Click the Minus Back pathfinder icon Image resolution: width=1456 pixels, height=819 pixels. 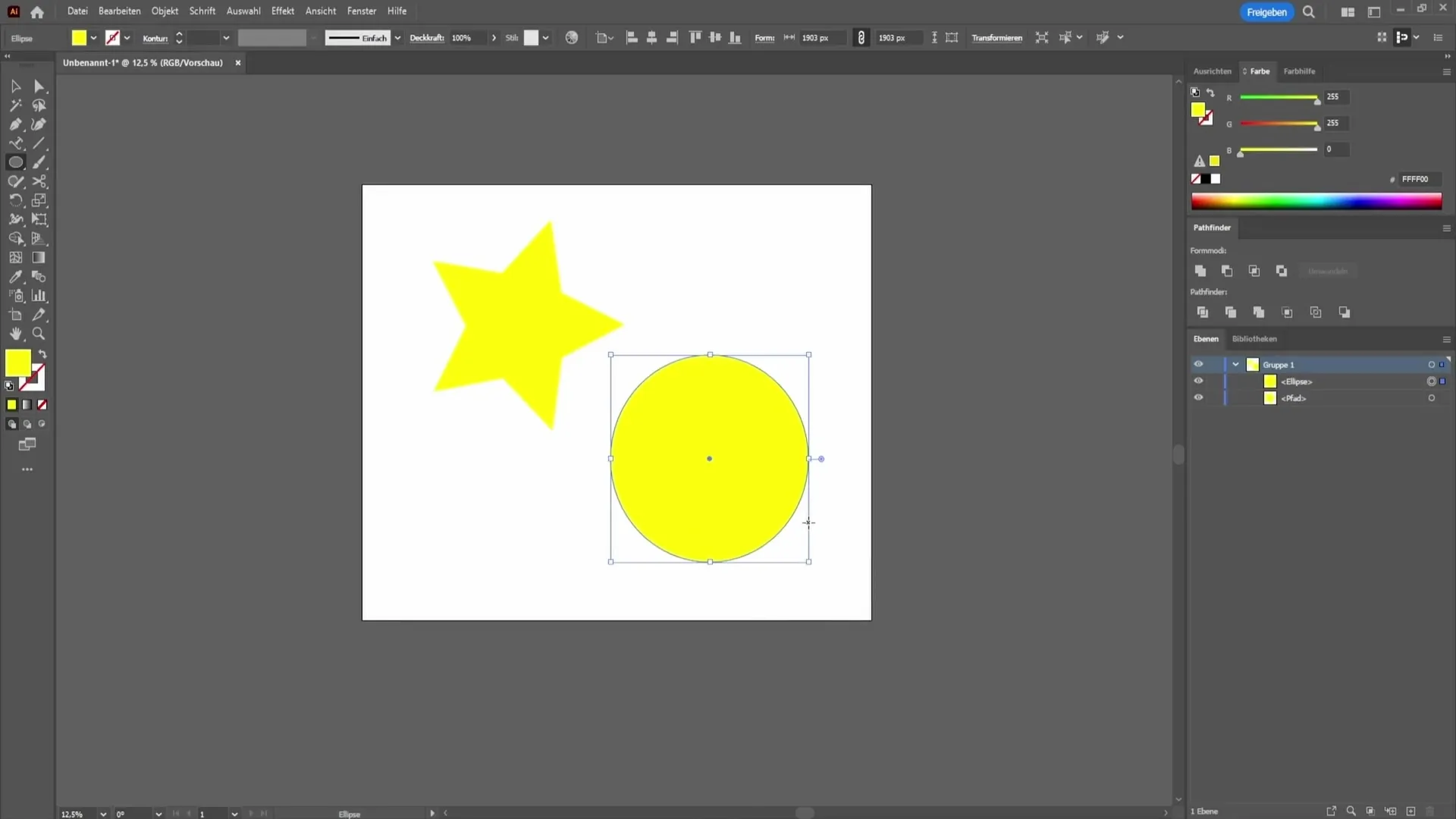point(1345,312)
